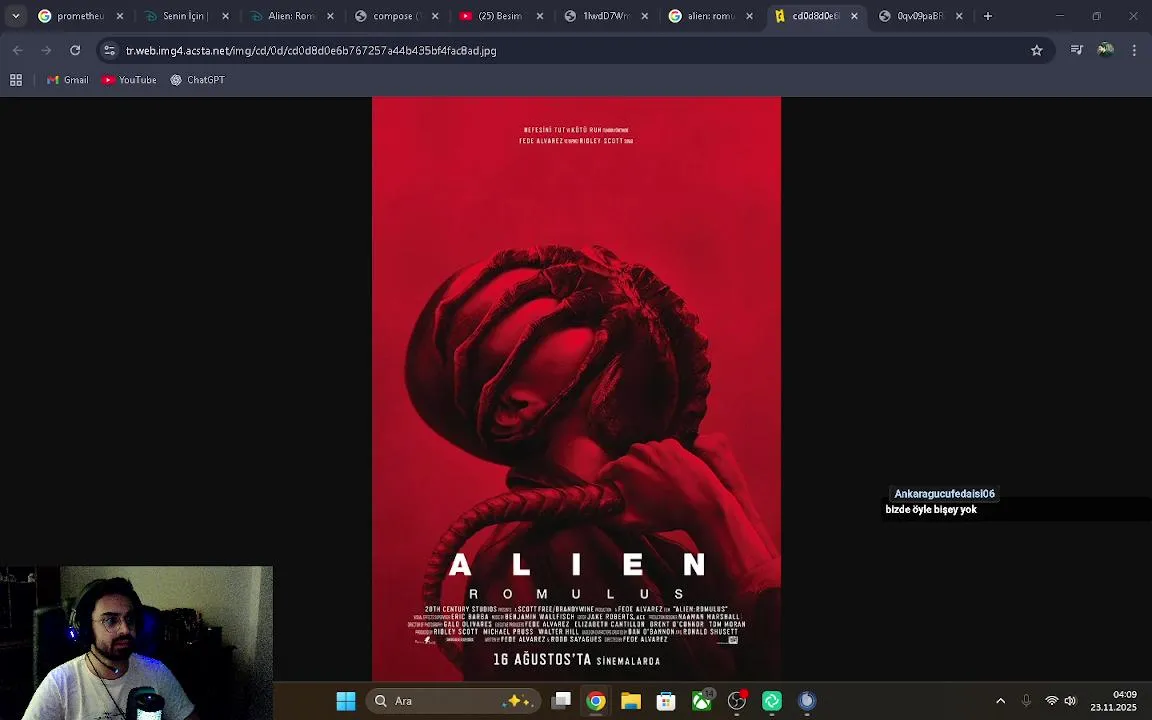Open the ChatGPT bookmark
The height and width of the screenshot is (720, 1152).
(x=198, y=80)
